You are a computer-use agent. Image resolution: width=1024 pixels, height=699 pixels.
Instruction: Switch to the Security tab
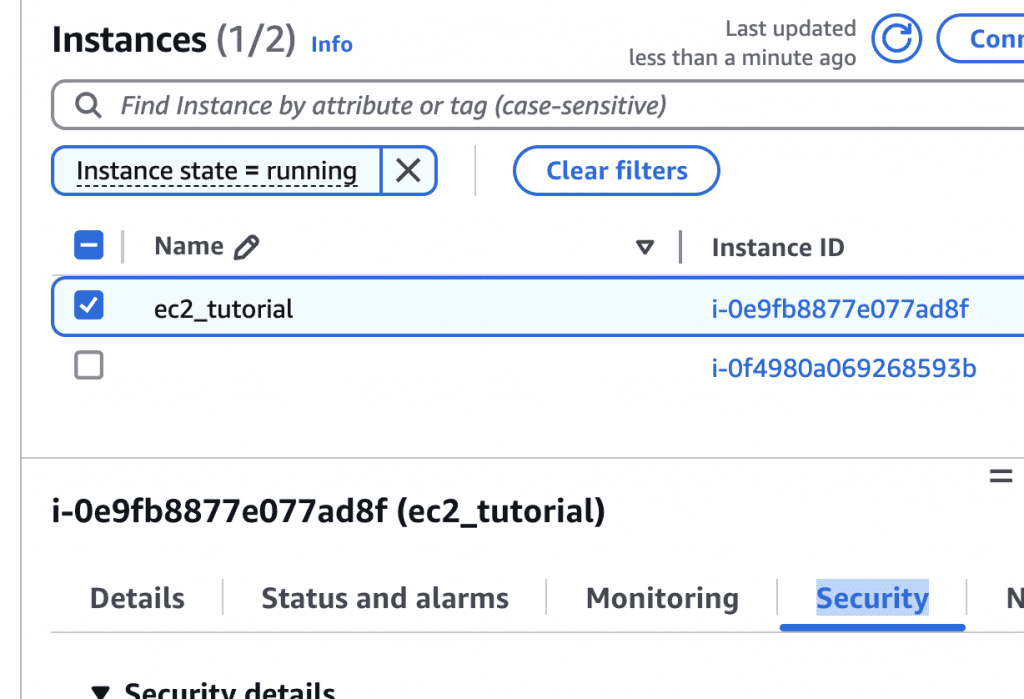pyautogui.click(x=871, y=597)
